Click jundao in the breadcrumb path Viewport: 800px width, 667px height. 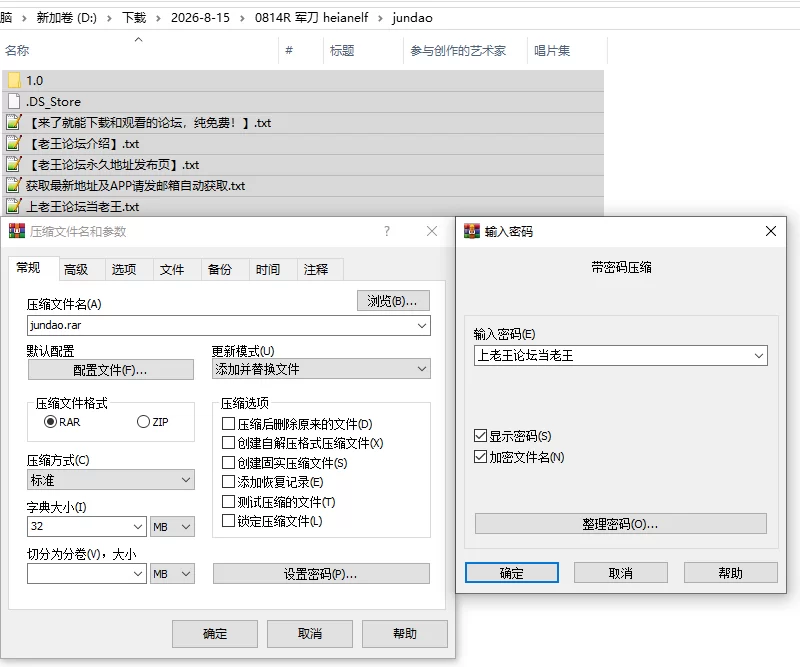(x=412, y=18)
